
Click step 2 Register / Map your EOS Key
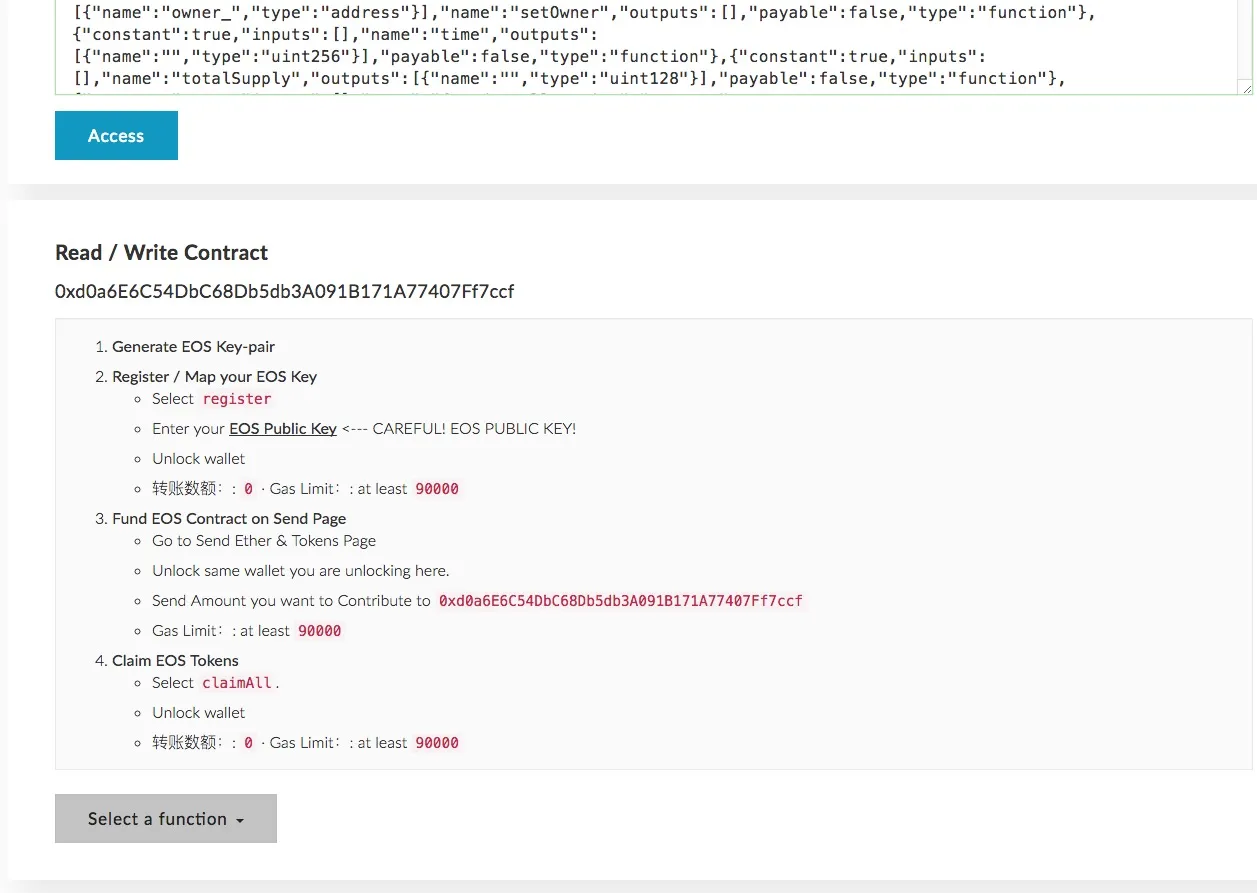[x=215, y=377]
